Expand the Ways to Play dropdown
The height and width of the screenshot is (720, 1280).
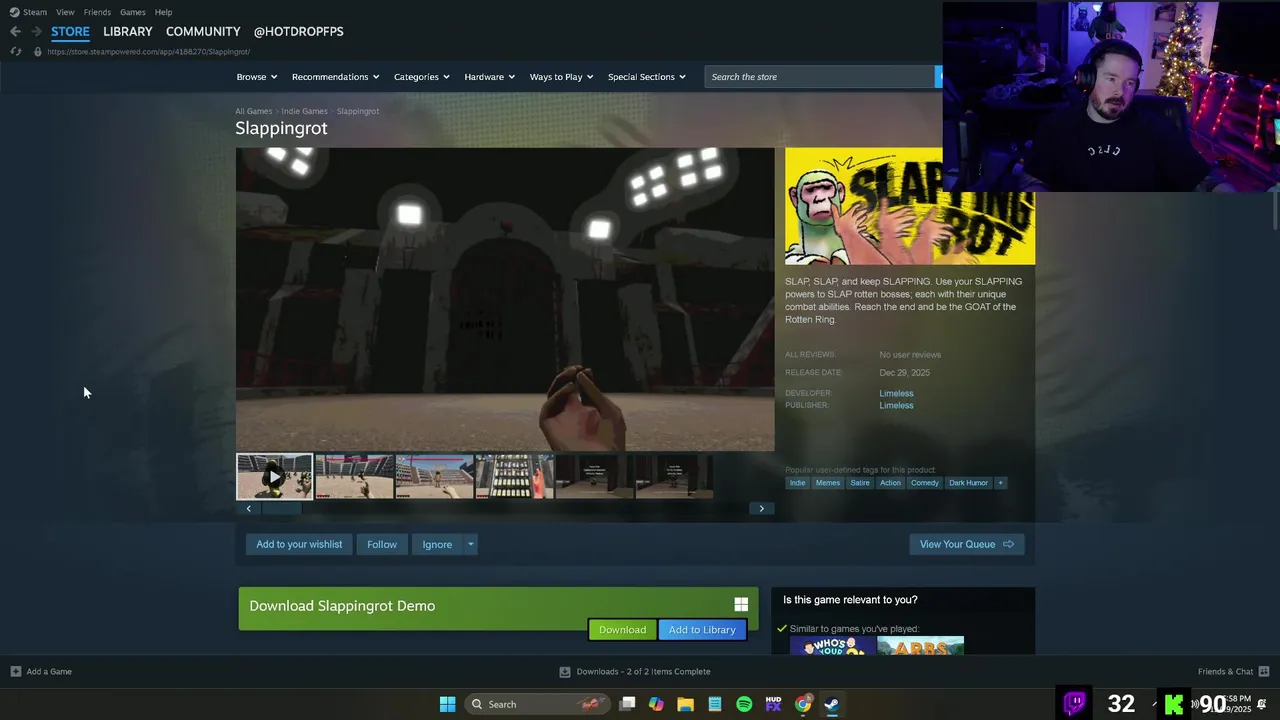point(561,77)
